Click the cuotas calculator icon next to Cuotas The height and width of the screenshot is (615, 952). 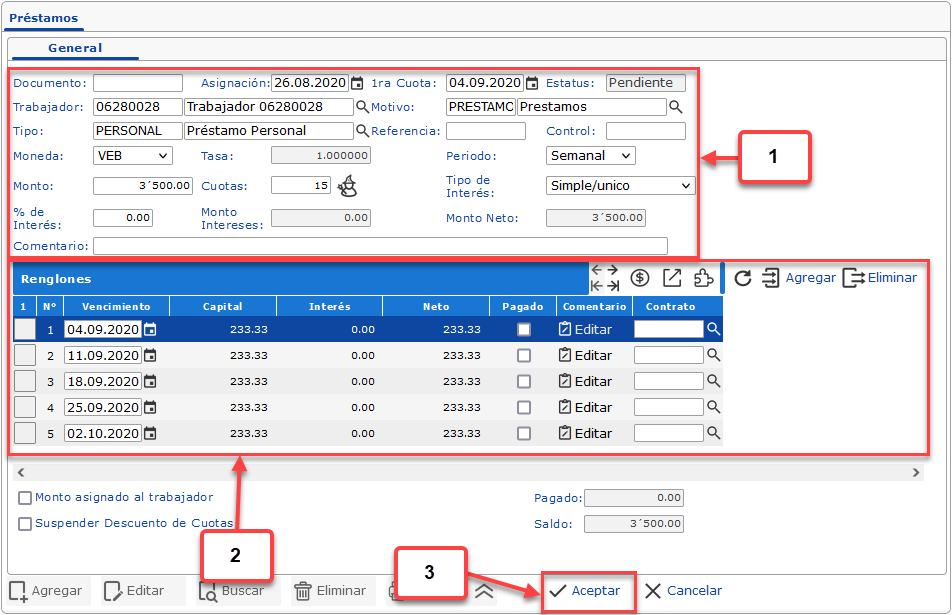click(x=347, y=185)
